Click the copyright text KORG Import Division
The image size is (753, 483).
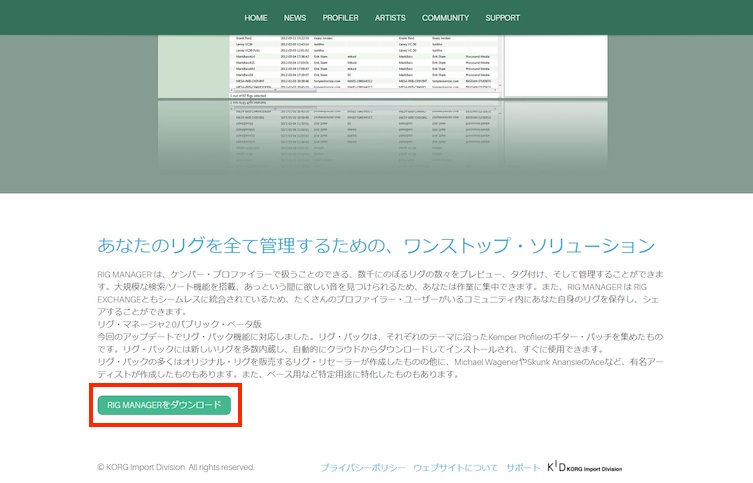tap(176, 467)
